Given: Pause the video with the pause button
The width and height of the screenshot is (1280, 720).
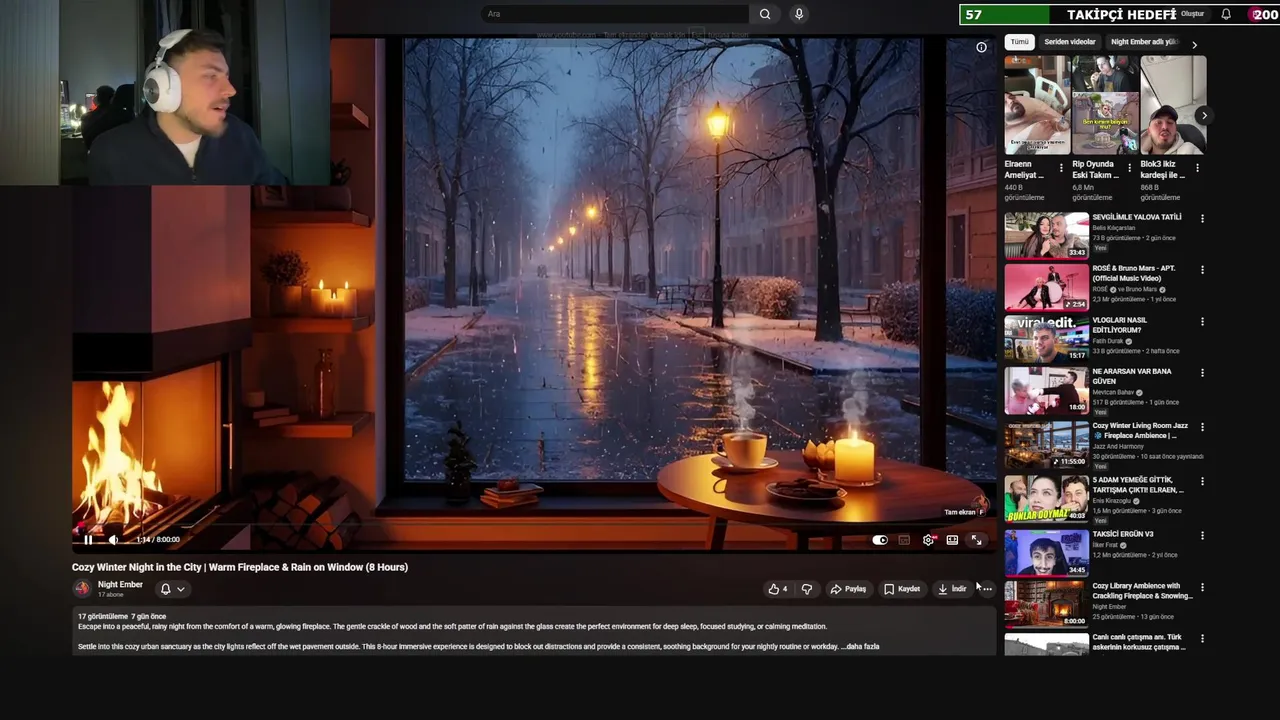Looking at the screenshot, I should pos(88,540).
